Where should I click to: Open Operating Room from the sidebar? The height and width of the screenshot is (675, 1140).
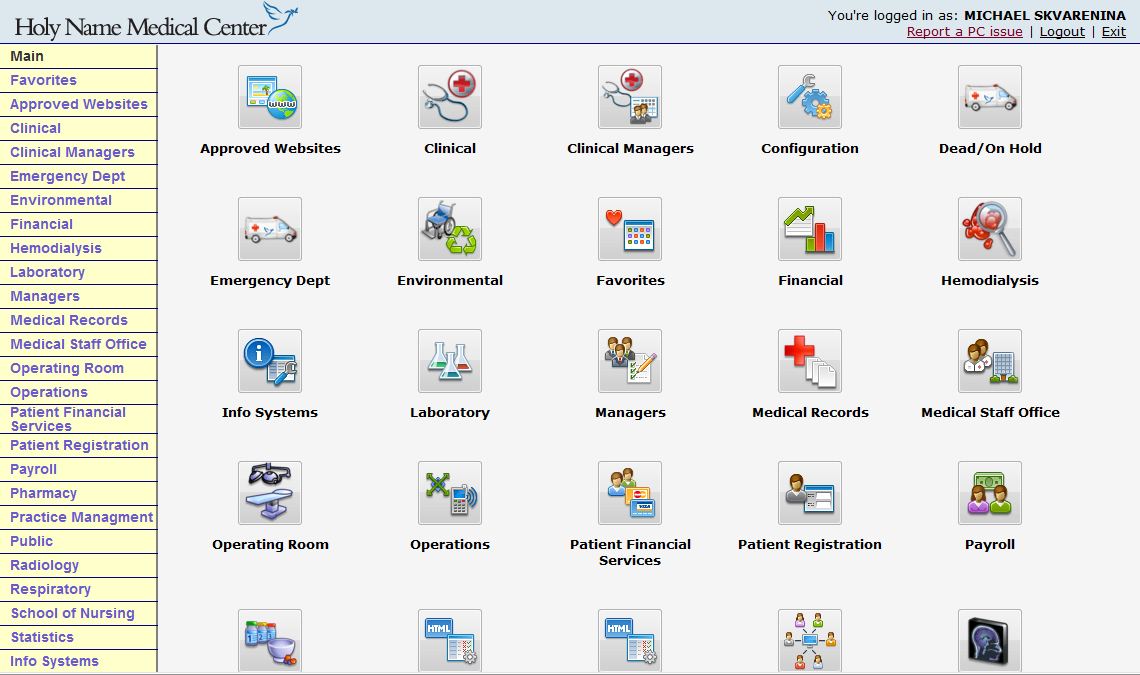[x=79, y=368]
